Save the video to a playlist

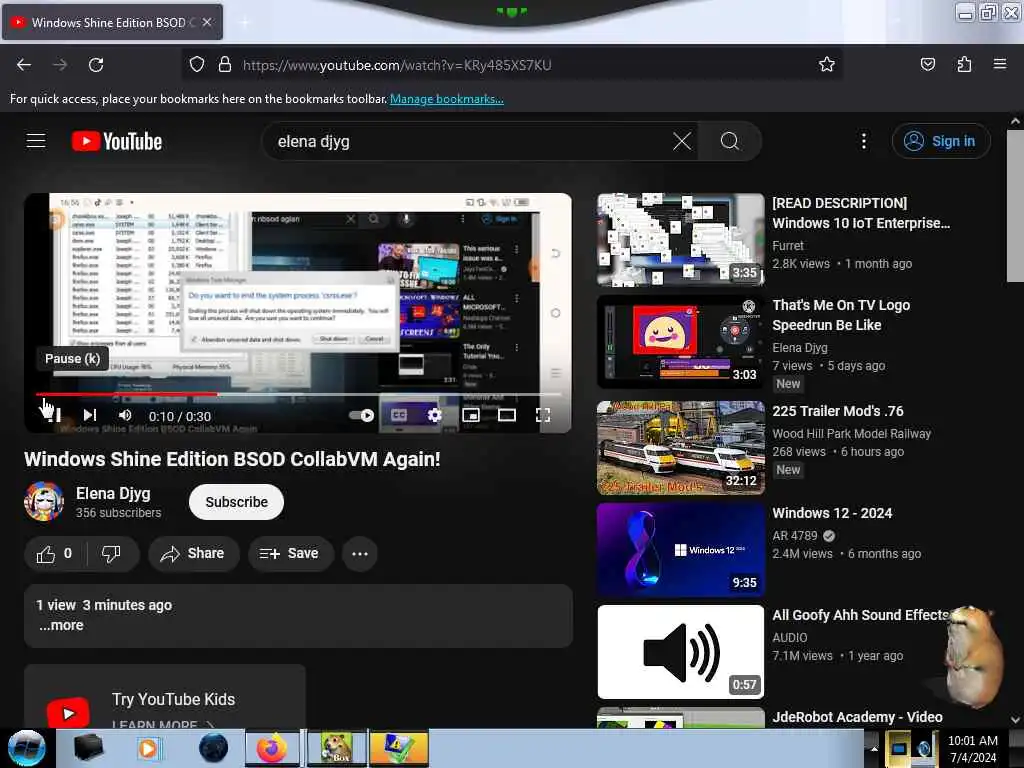(x=291, y=554)
